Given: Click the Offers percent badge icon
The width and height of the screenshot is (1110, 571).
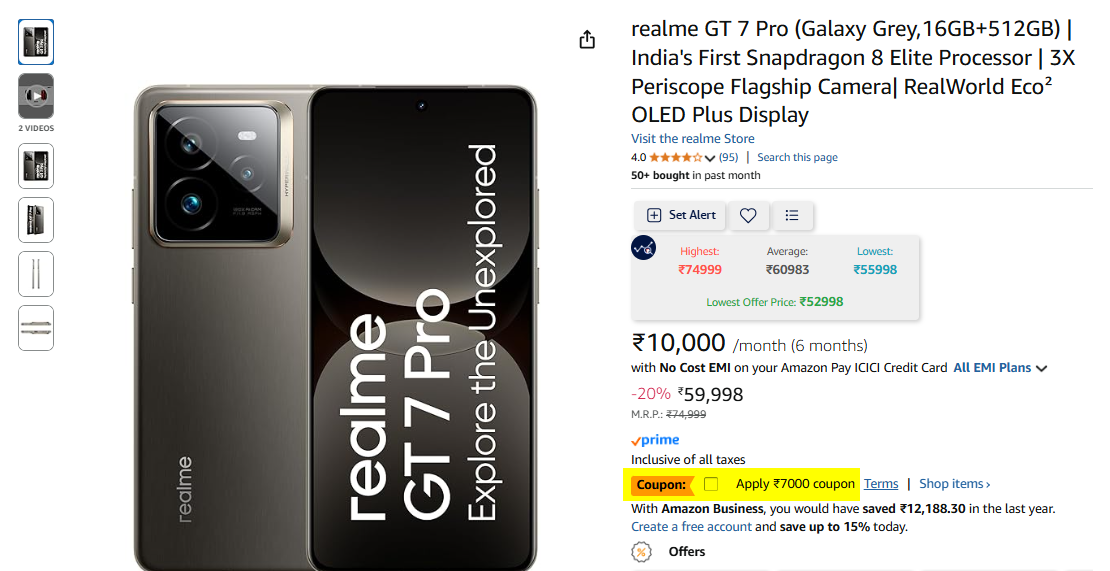Looking at the screenshot, I should click(641, 552).
